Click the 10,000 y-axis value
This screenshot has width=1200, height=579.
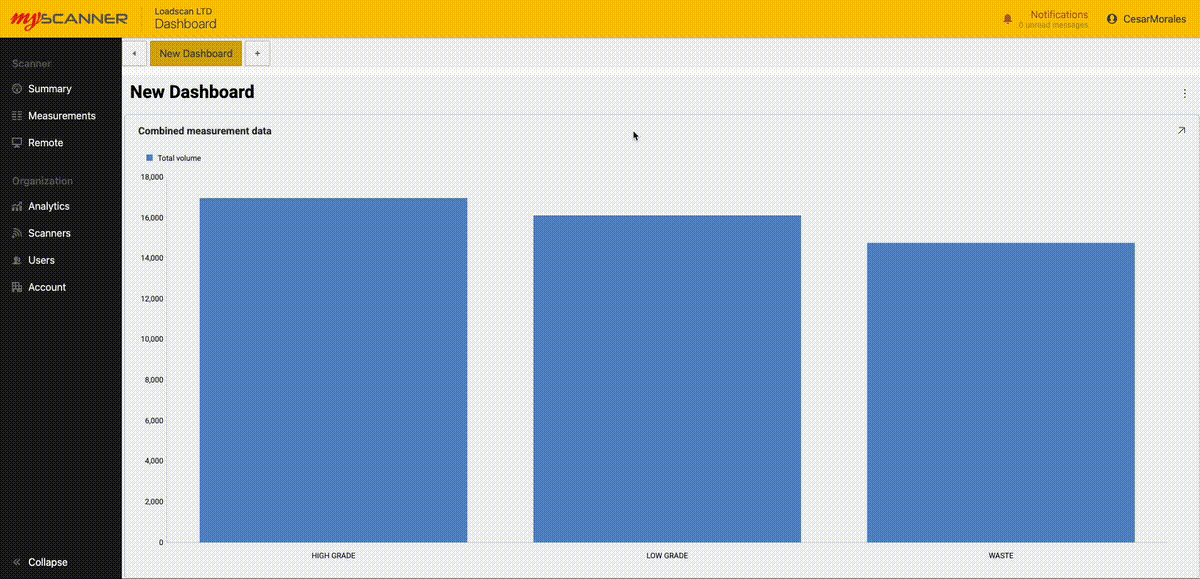point(152,339)
